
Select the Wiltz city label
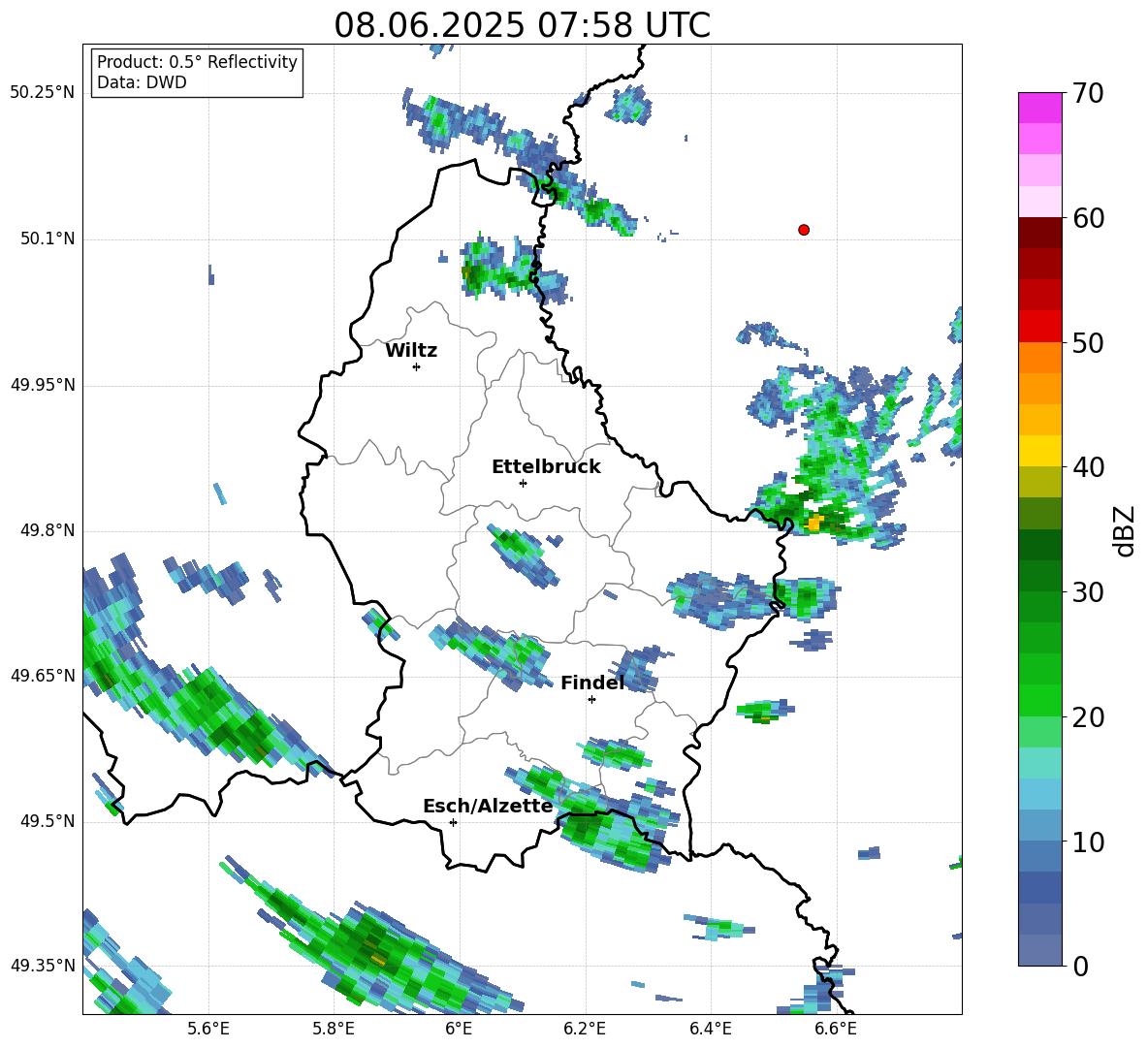(411, 351)
